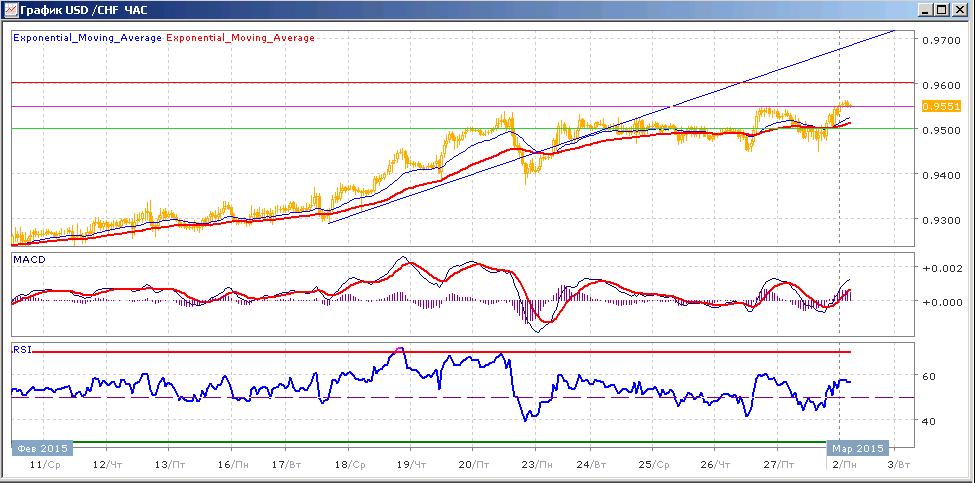Click the Мар 2015 month marker

pos(857,448)
